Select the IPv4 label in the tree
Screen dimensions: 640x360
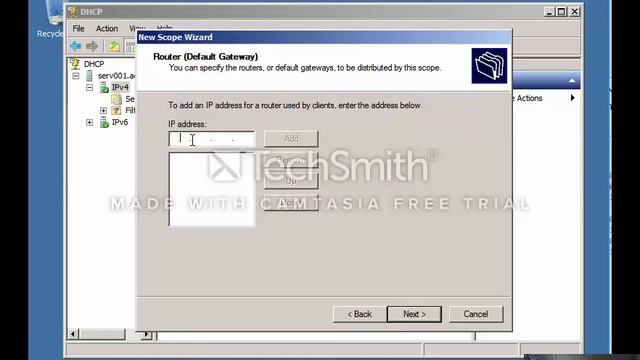click(120, 87)
